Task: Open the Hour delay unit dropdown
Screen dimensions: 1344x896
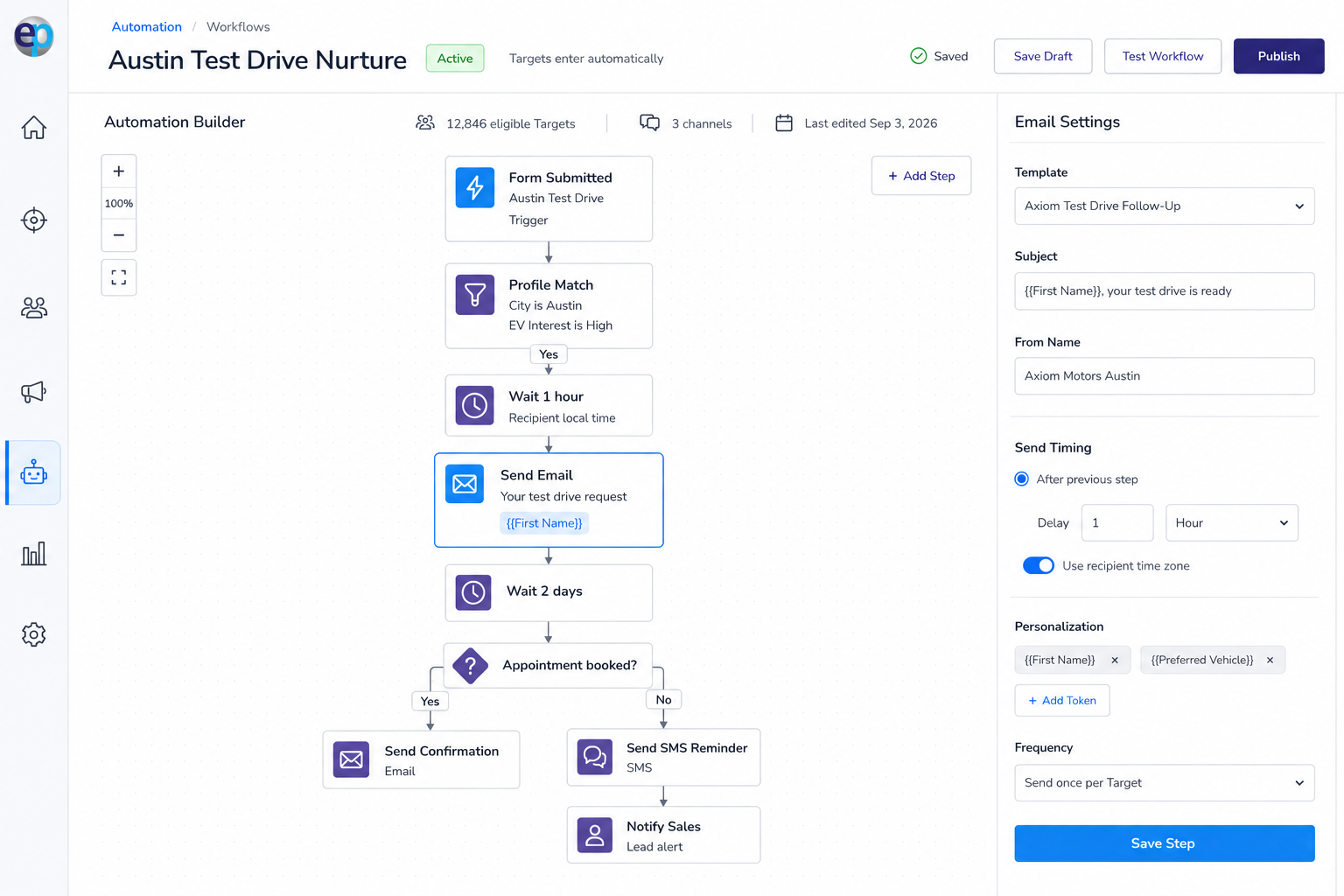Action: pyautogui.click(x=1232, y=522)
